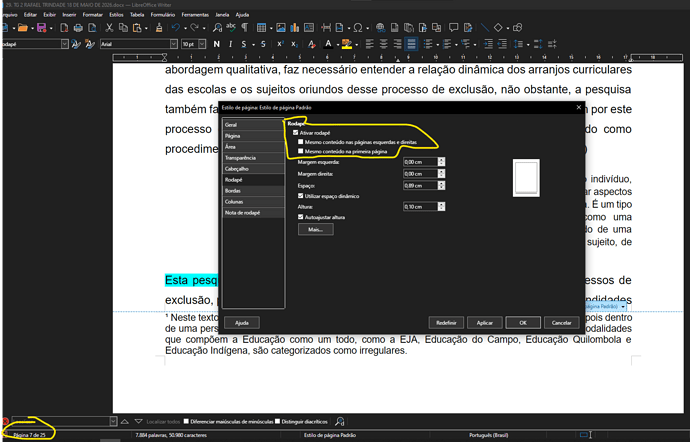Click the Ajuda button in the dialog
The width and height of the screenshot is (690, 442).
[x=242, y=323]
